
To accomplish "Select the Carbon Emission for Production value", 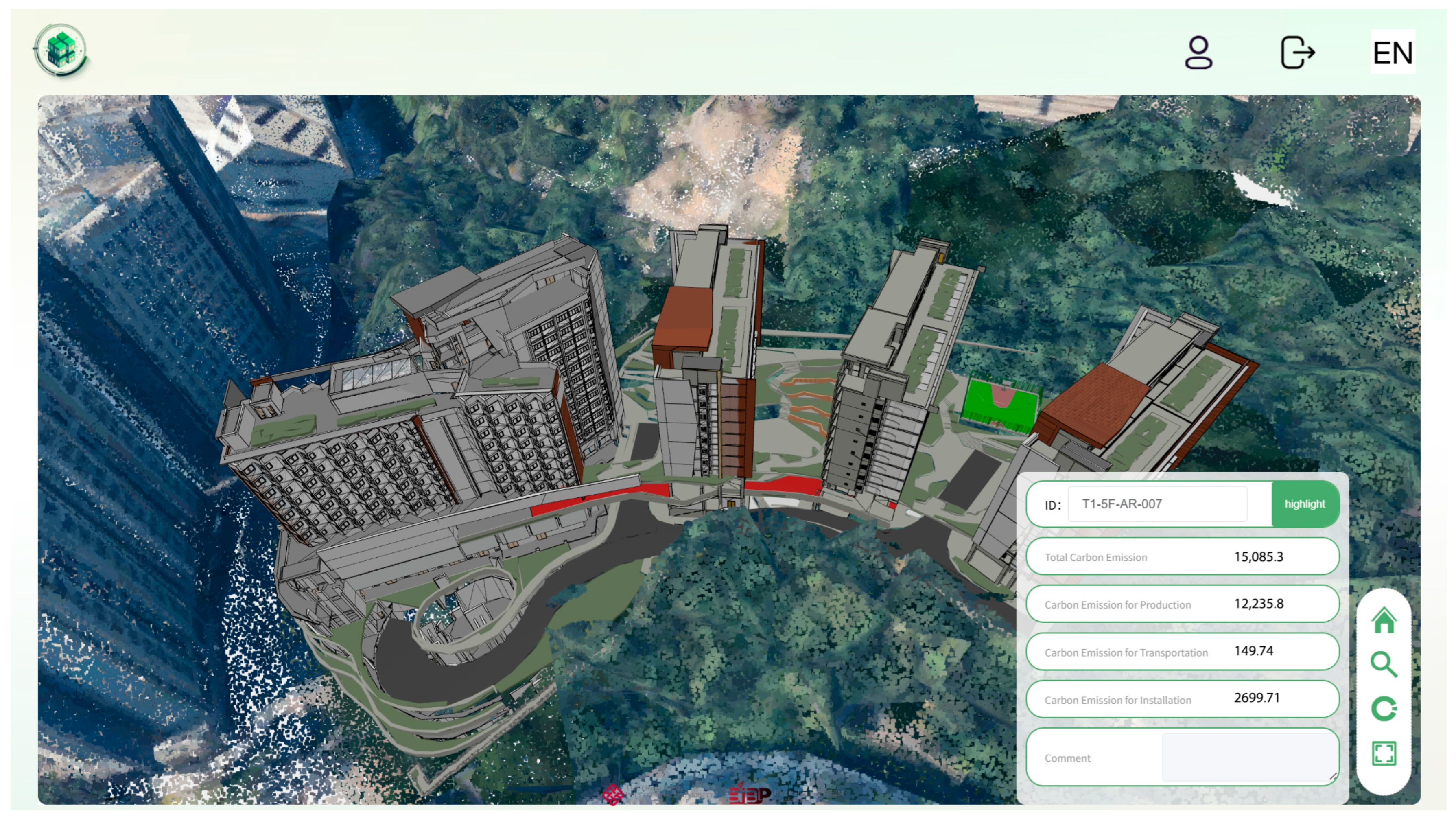I will [1258, 604].
